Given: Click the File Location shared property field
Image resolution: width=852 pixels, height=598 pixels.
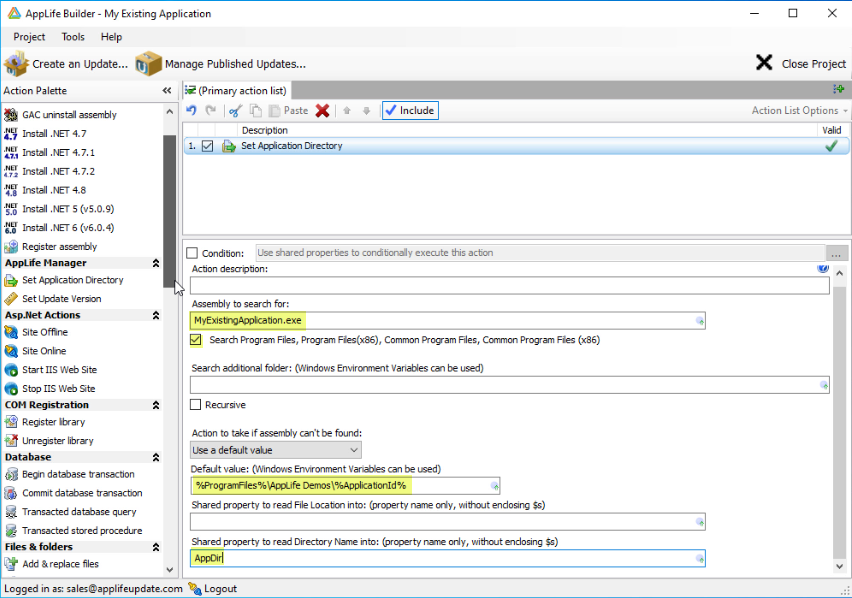Looking at the screenshot, I should click(x=448, y=522).
